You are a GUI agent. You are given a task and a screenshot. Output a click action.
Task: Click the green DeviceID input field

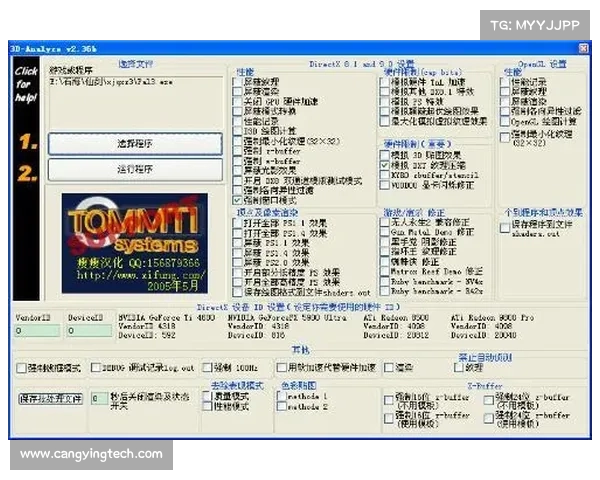89,332
